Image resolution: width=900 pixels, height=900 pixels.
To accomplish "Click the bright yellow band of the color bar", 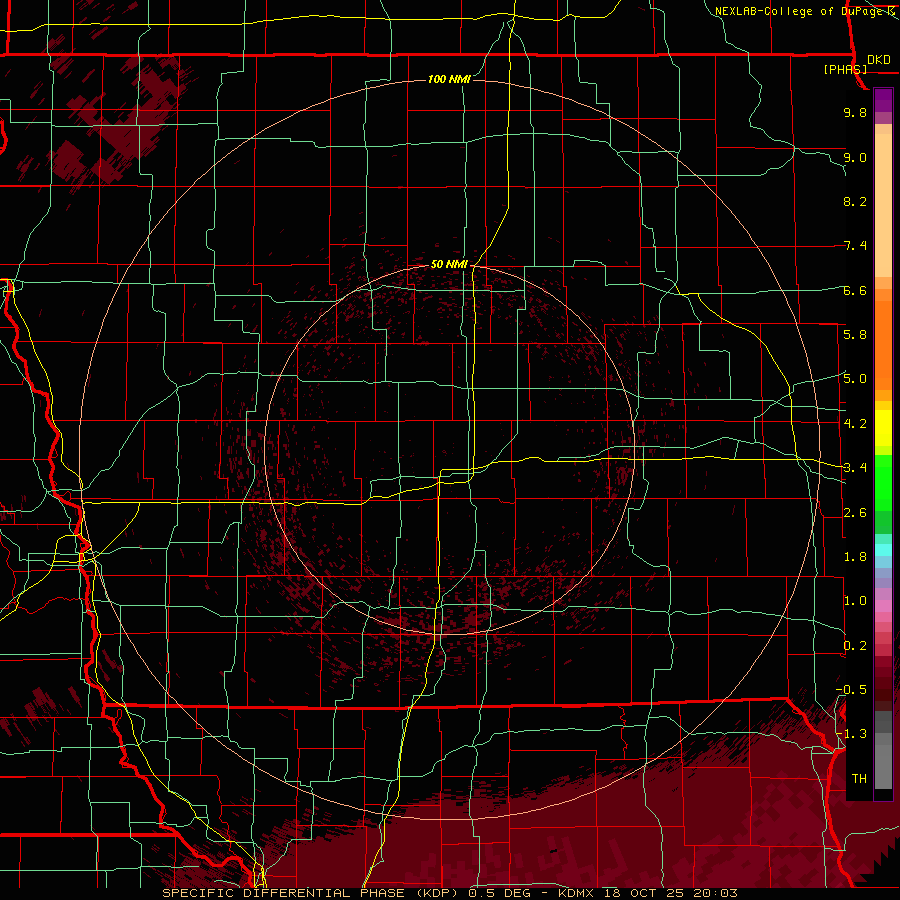I will 883,428.
